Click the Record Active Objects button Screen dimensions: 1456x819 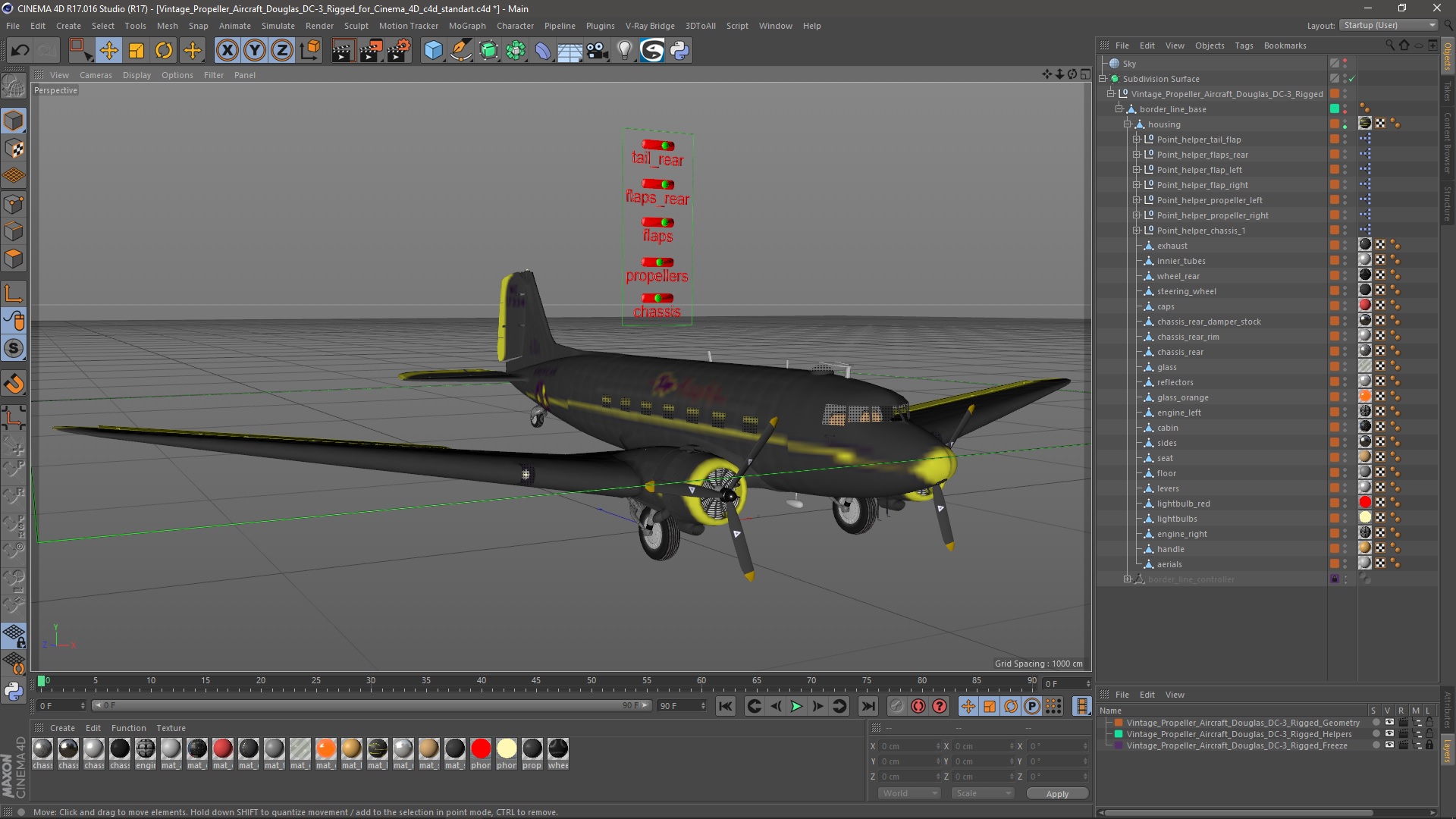(897, 706)
